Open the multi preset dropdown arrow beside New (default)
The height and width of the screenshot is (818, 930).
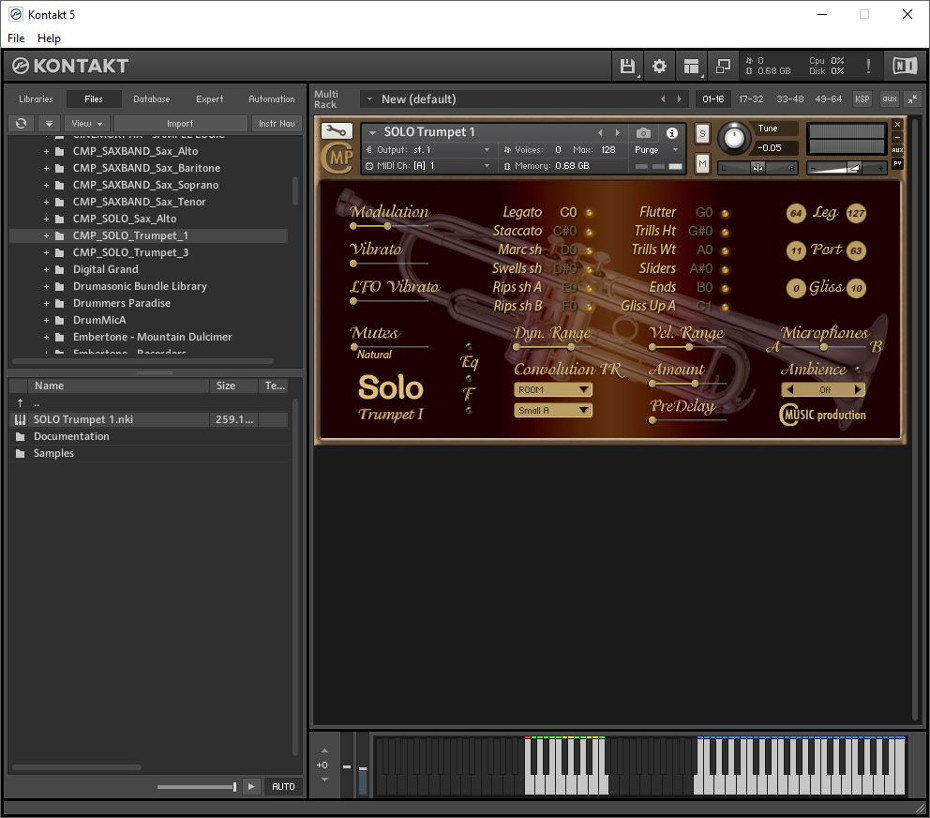[370, 99]
